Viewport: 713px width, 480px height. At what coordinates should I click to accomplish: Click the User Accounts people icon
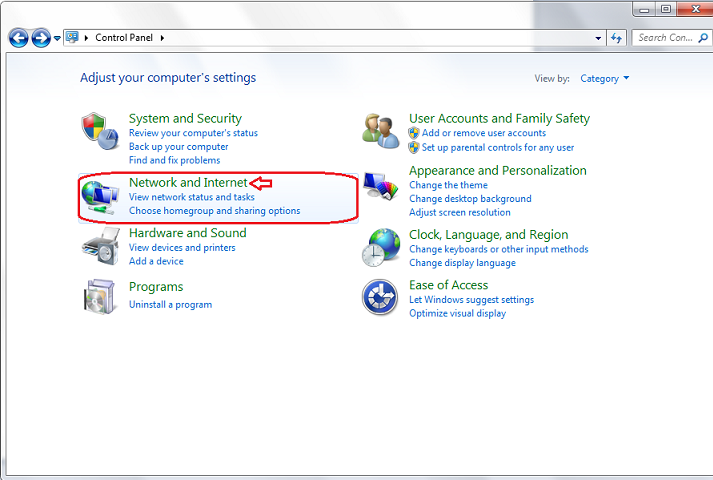coord(380,132)
